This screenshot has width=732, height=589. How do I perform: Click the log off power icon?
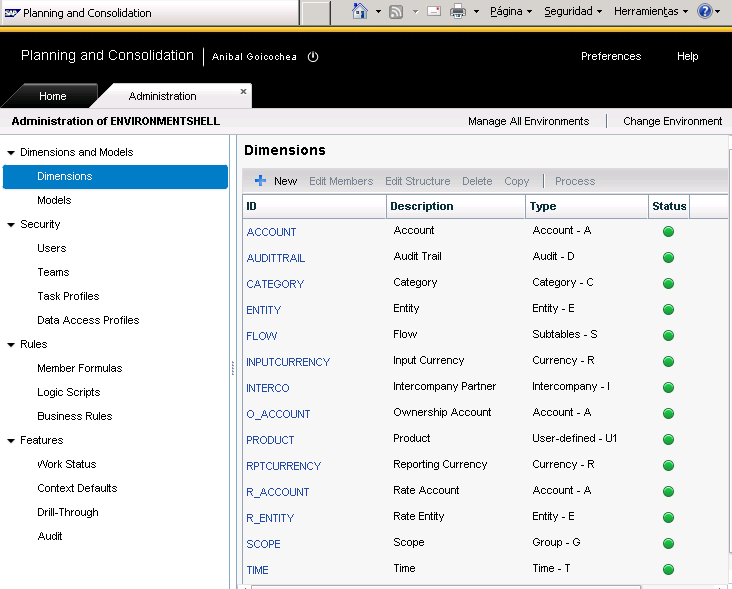point(313,57)
